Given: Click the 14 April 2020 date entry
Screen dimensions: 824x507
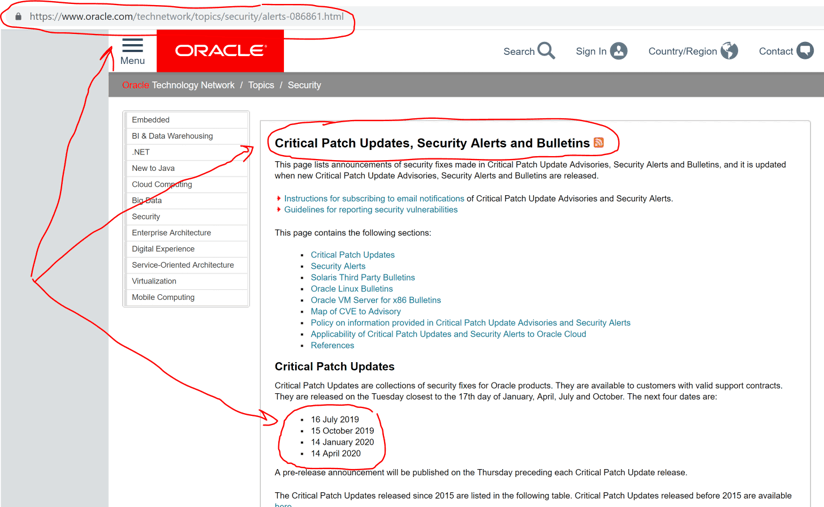Looking at the screenshot, I should click(336, 453).
